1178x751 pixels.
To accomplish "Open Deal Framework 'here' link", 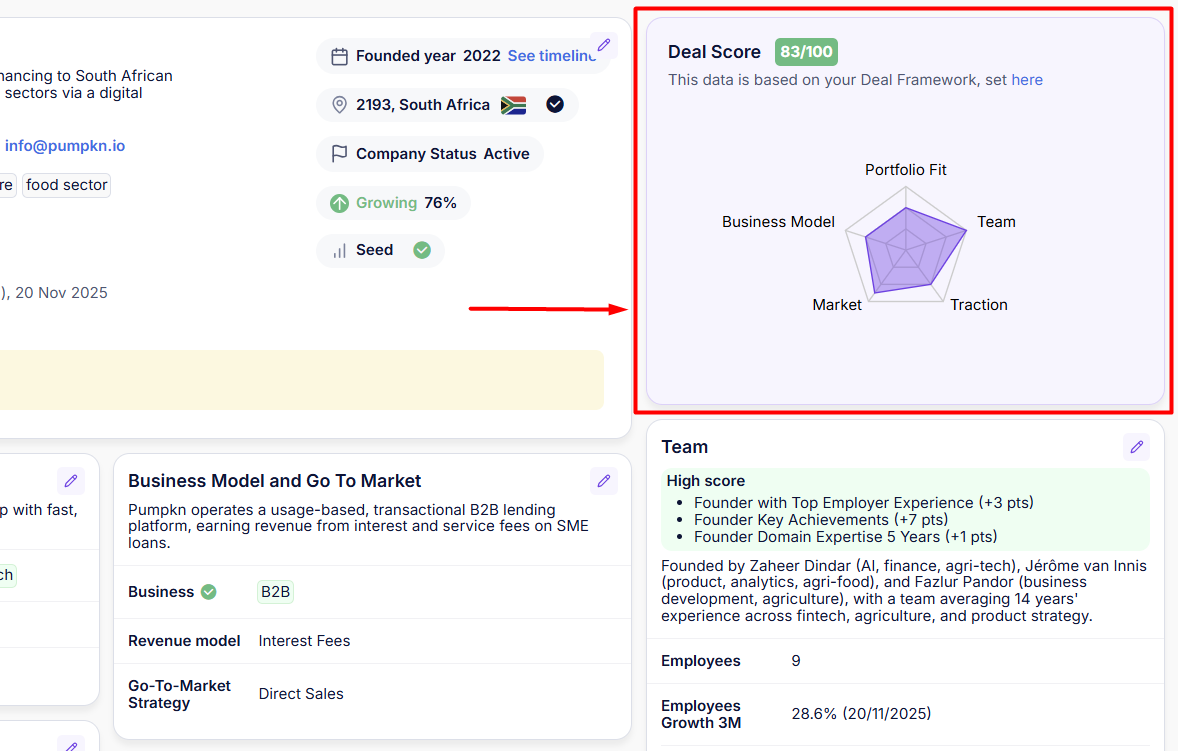I will 1027,80.
